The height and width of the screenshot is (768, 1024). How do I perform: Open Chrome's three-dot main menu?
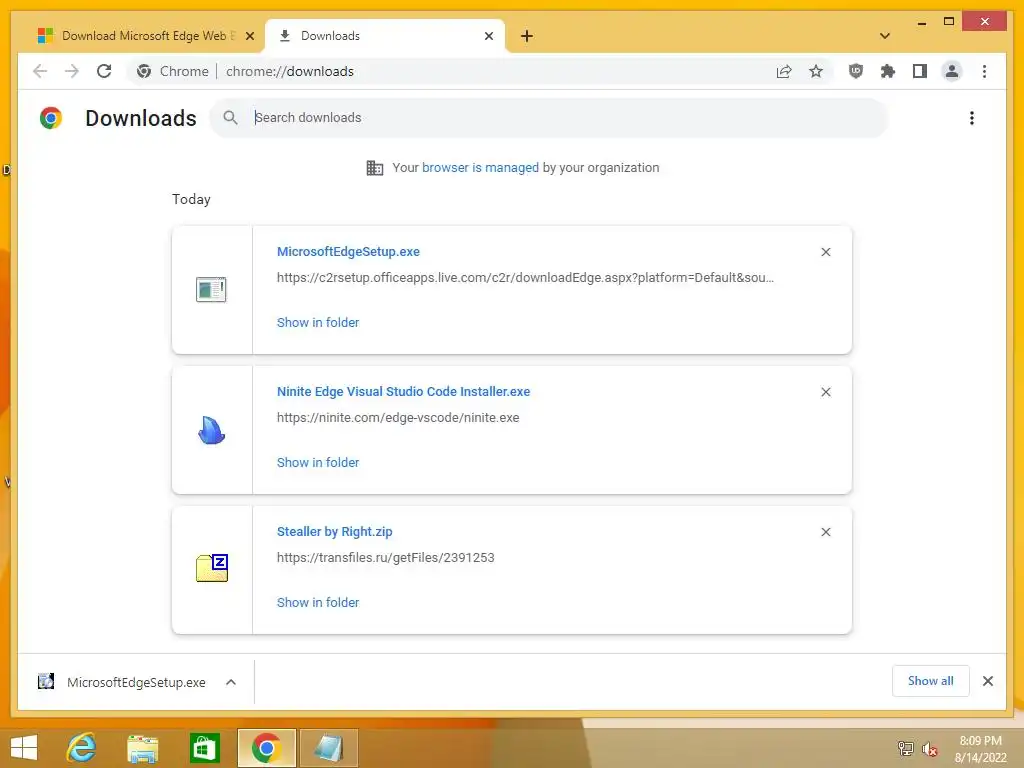[984, 71]
